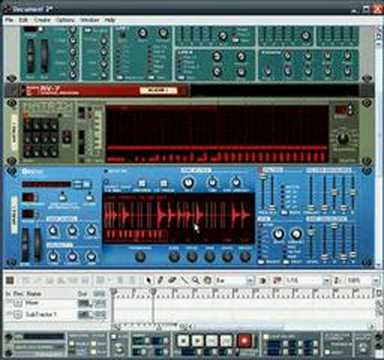Click the Matrix Steps up/down spinner
Viewport: 384px width, 360px height.
click(350, 110)
